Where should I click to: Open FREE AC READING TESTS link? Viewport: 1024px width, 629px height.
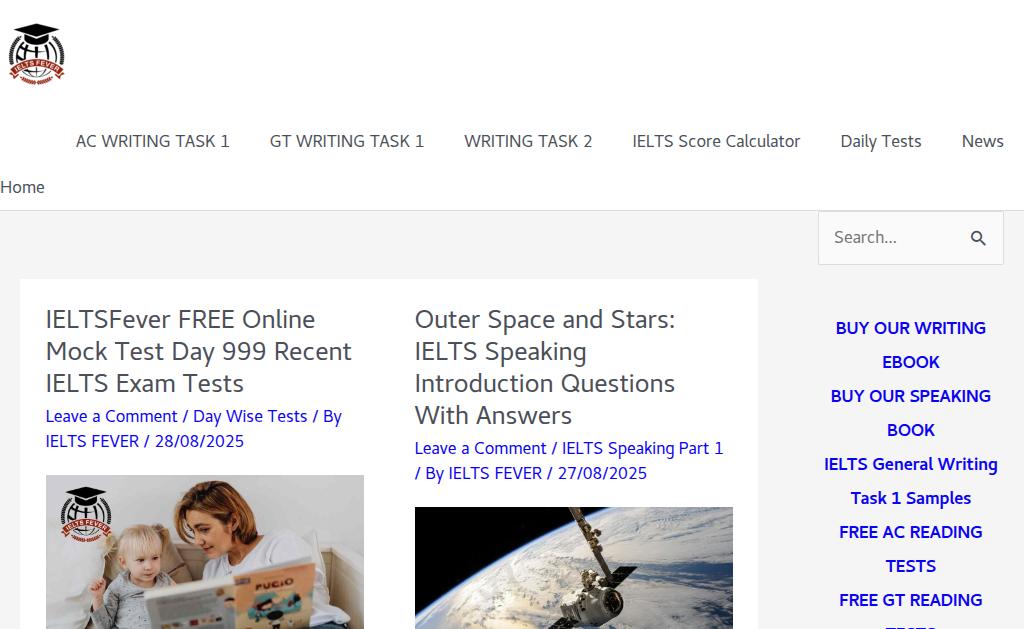[911, 549]
